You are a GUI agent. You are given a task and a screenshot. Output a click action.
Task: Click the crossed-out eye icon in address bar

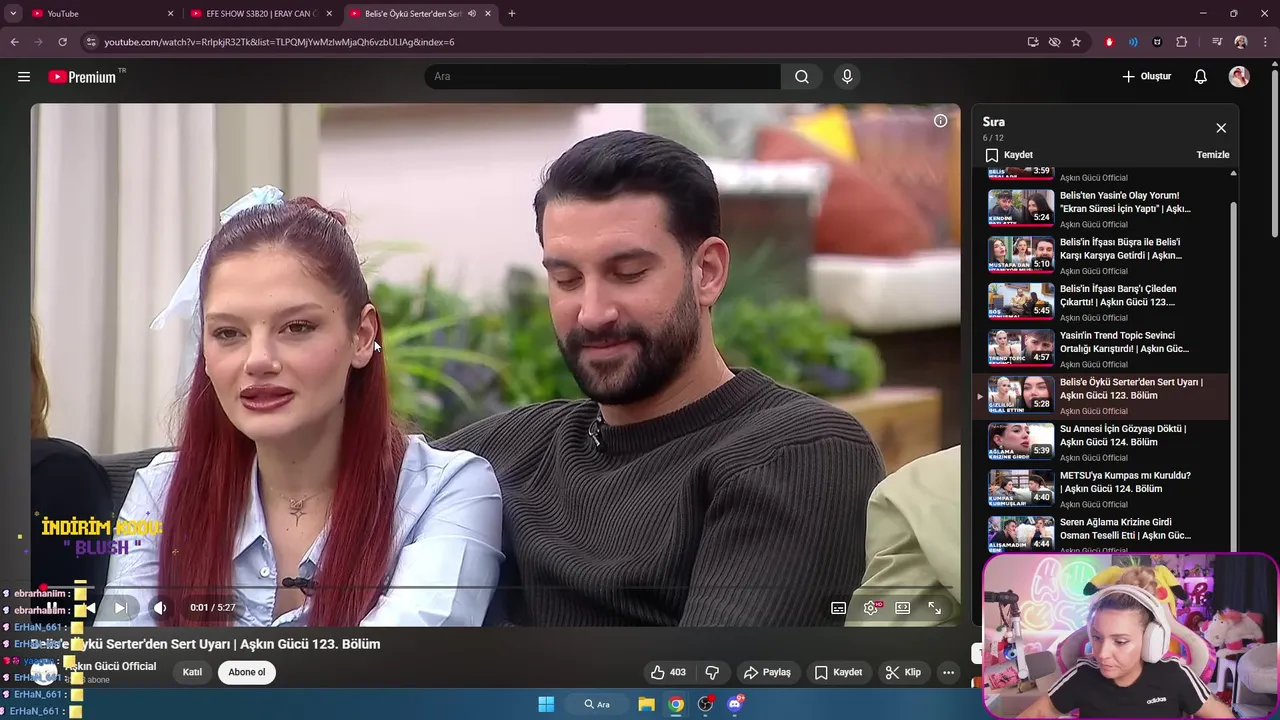[1054, 42]
